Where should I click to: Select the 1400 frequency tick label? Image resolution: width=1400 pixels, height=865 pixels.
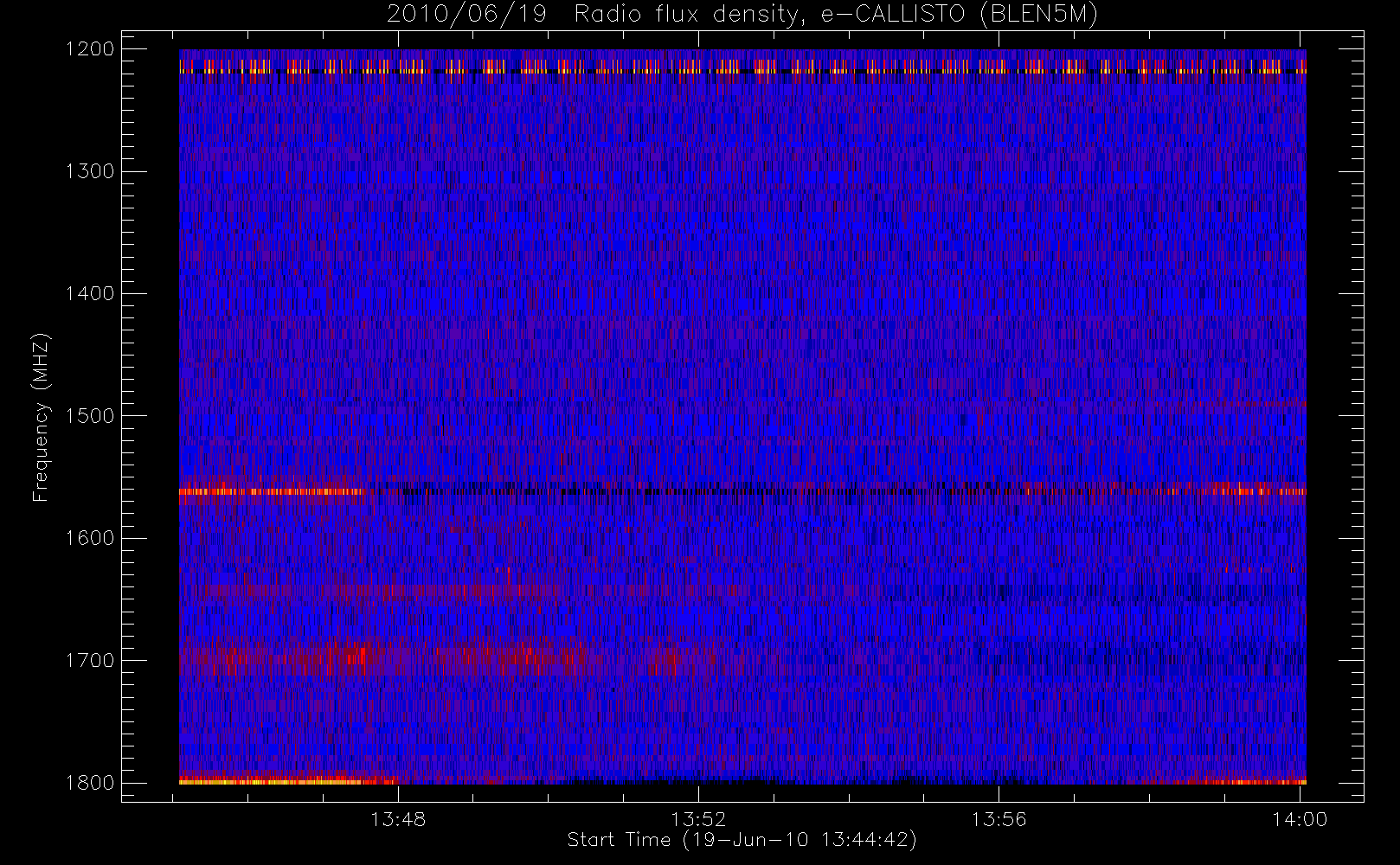[x=90, y=294]
